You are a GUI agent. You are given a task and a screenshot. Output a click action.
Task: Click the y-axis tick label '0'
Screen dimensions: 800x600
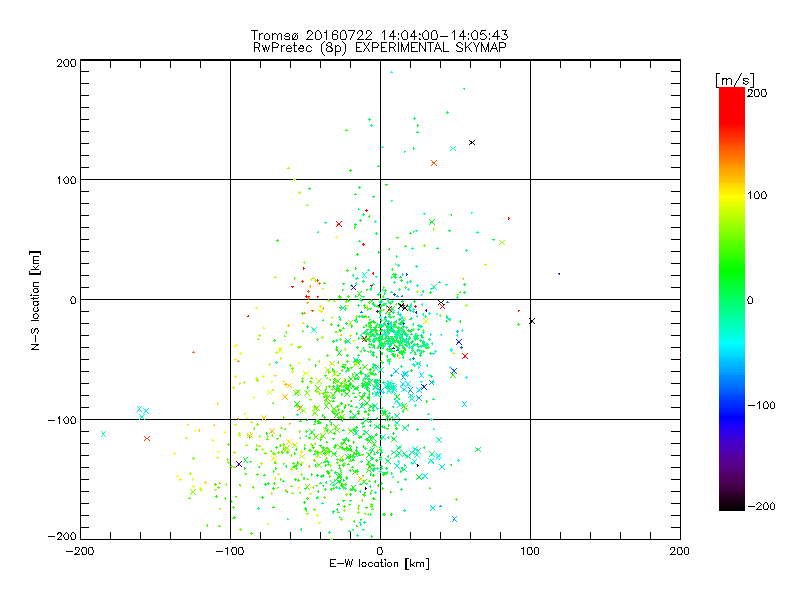tap(73, 300)
